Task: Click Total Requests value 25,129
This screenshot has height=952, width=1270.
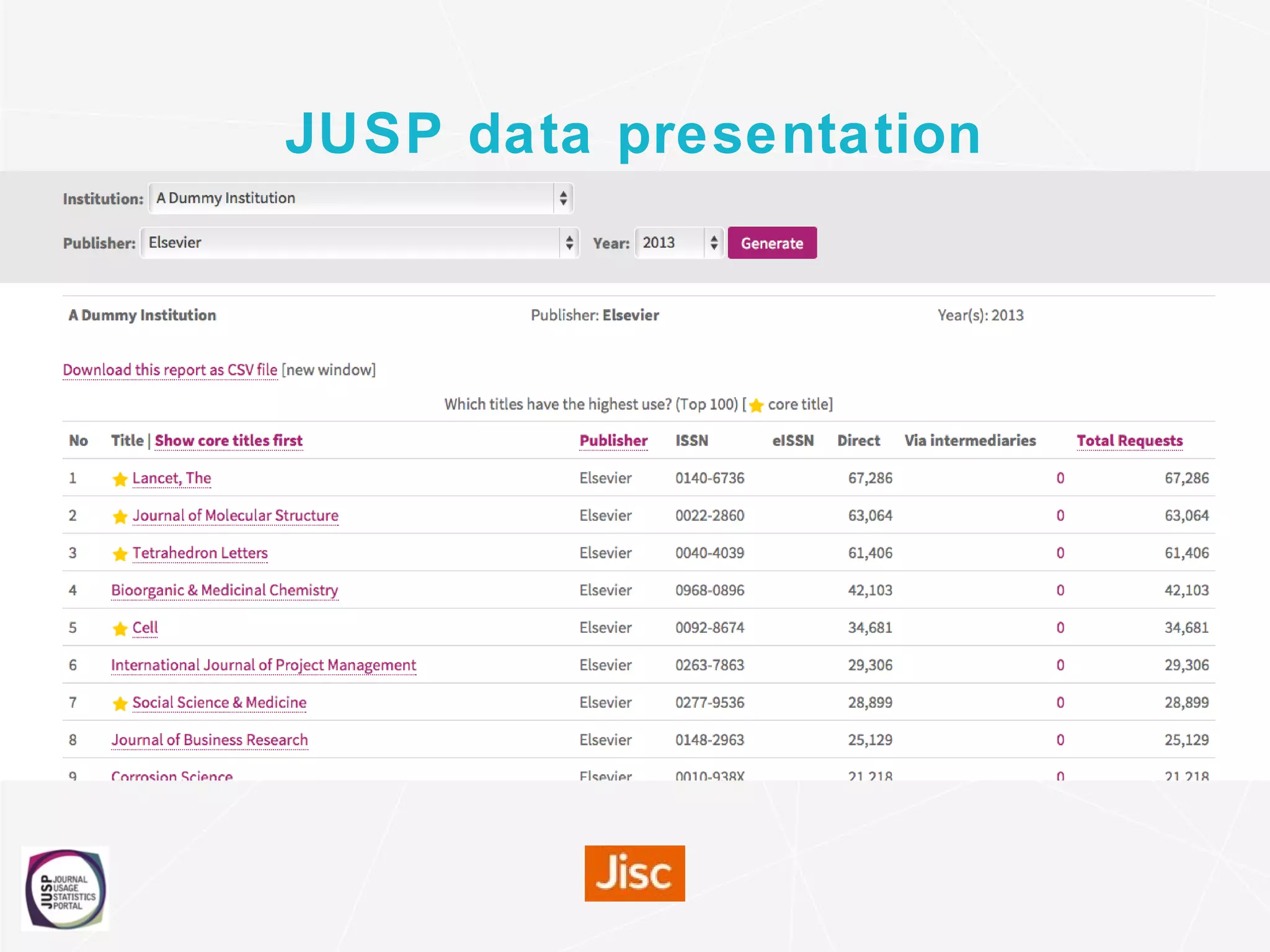Action: tap(1186, 740)
